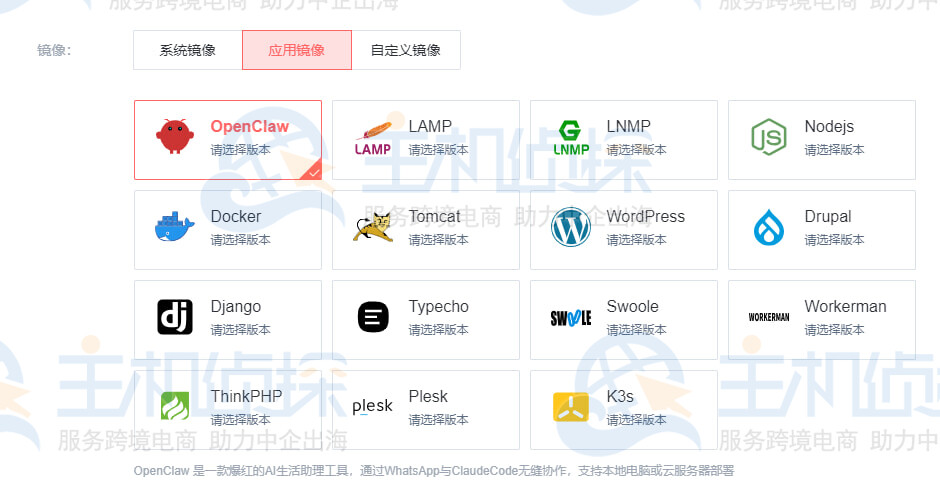Open the Nodejs 请选择版本 dropdown
The height and width of the screenshot is (502, 940).
pyautogui.click(x=834, y=150)
